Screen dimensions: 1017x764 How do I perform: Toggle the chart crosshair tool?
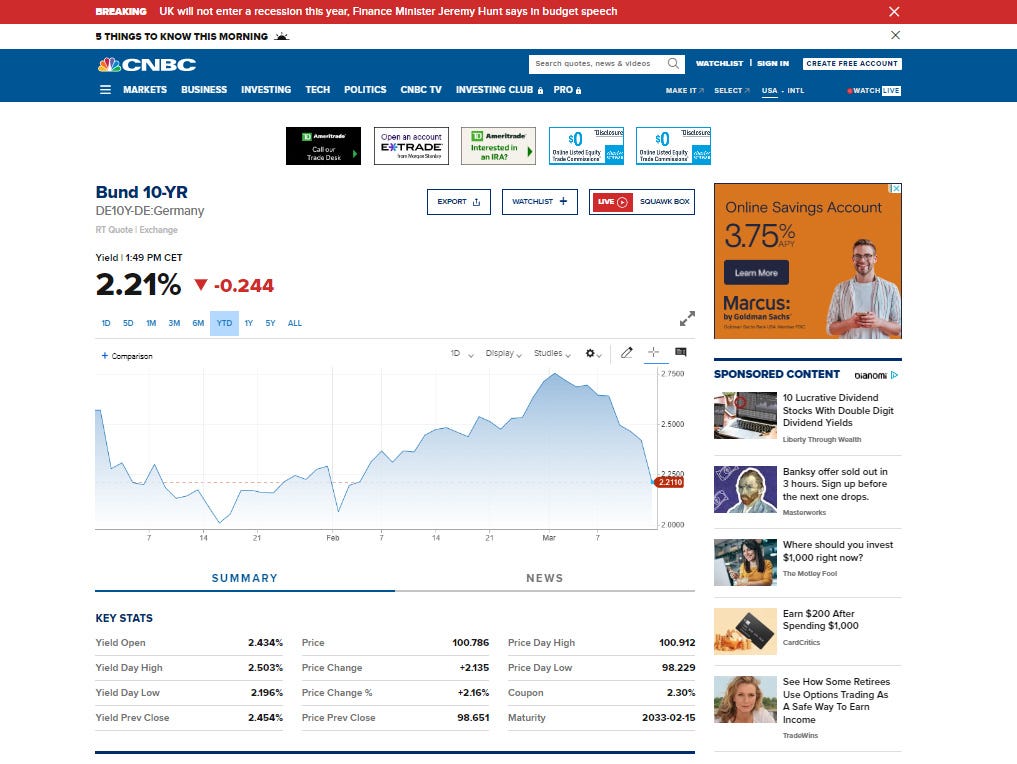(x=653, y=352)
